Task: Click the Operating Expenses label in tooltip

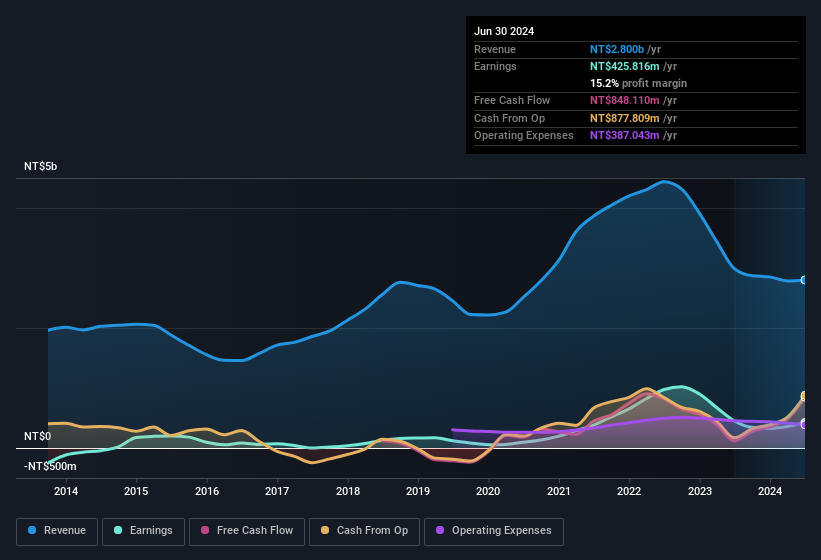Action: tap(524, 135)
